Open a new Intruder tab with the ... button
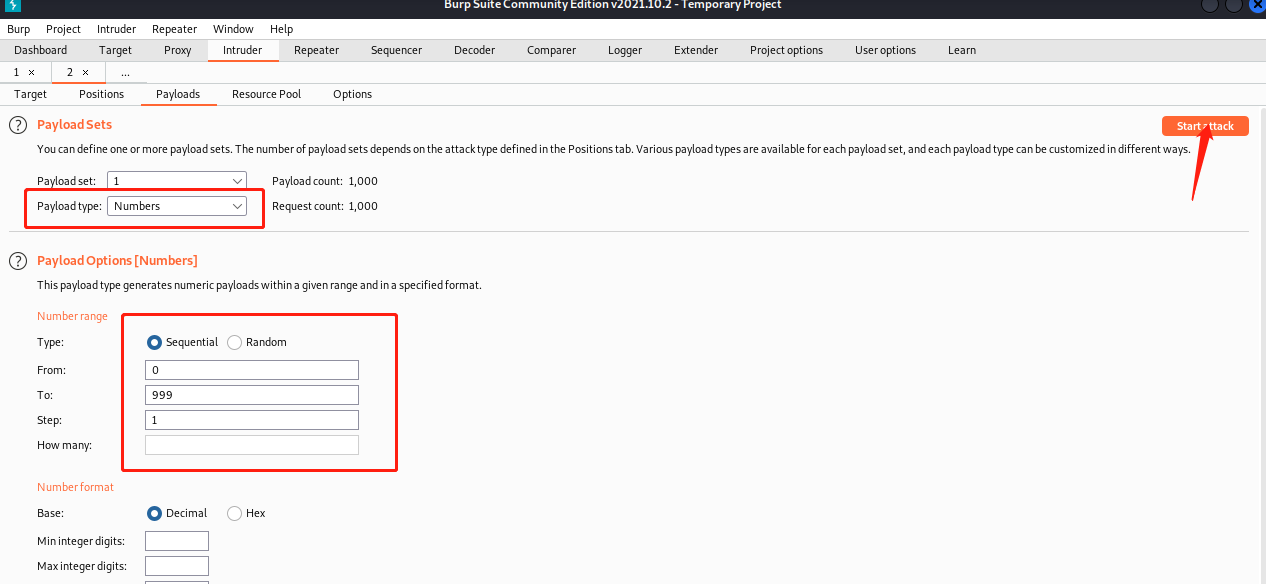 pyautogui.click(x=125, y=72)
